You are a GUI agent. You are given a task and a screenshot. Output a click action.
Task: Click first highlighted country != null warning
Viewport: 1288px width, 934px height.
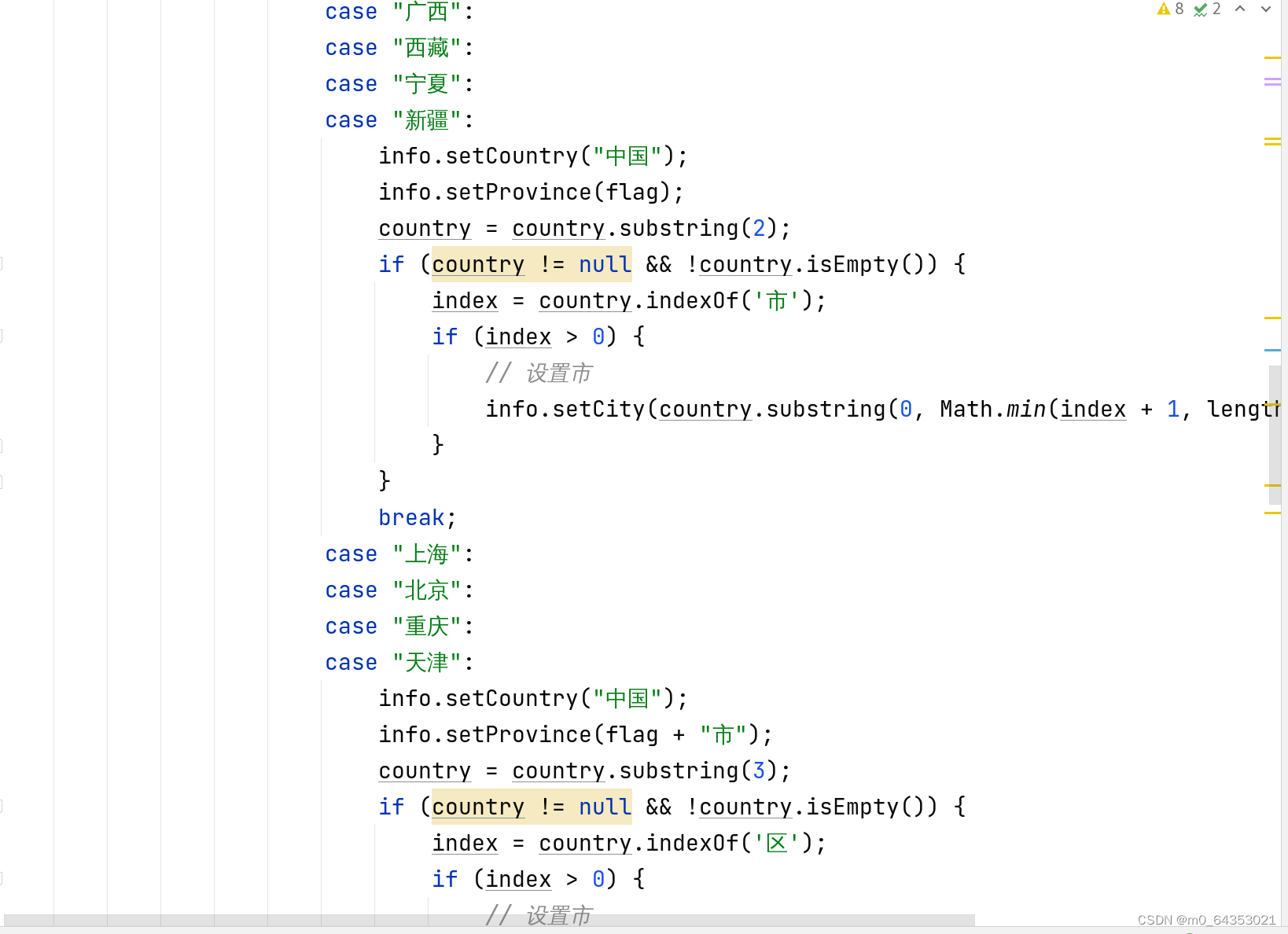click(532, 265)
